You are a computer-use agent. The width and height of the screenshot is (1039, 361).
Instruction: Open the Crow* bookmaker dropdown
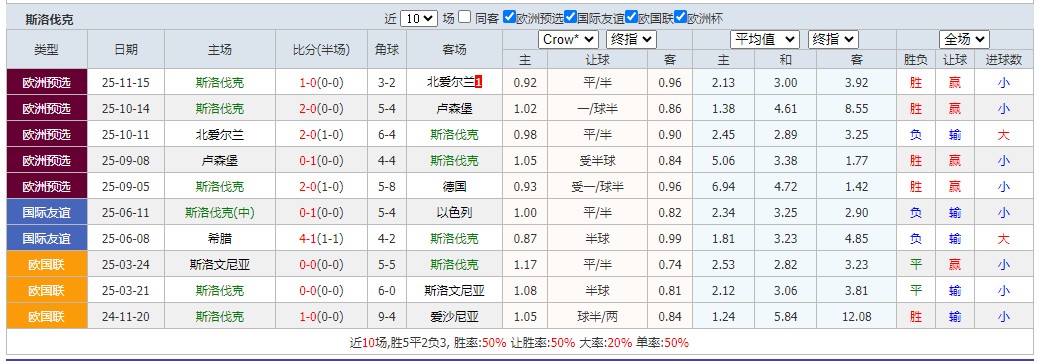(x=569, y=40)
